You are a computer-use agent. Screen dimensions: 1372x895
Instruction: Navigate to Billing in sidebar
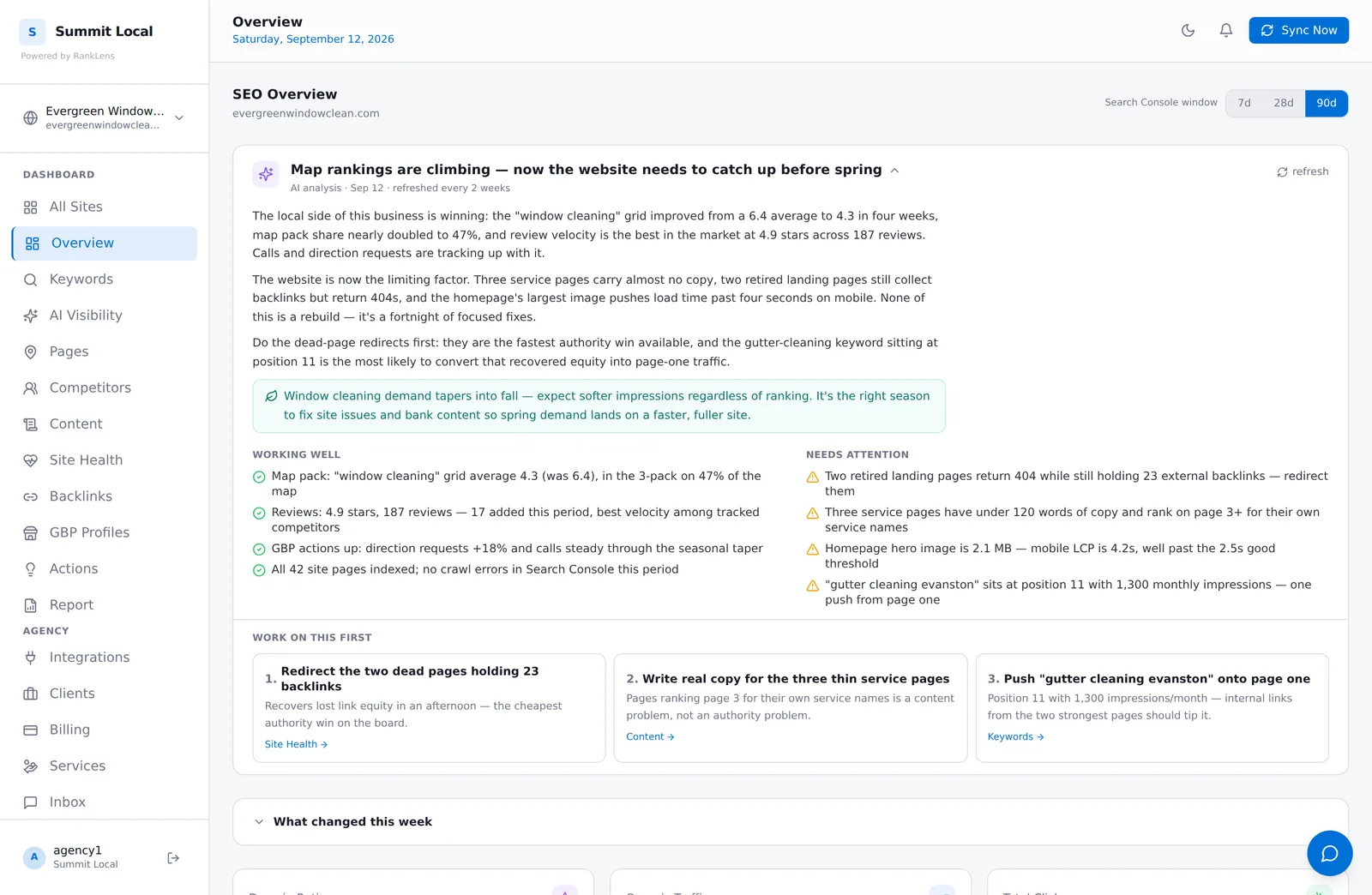point(104,730)
